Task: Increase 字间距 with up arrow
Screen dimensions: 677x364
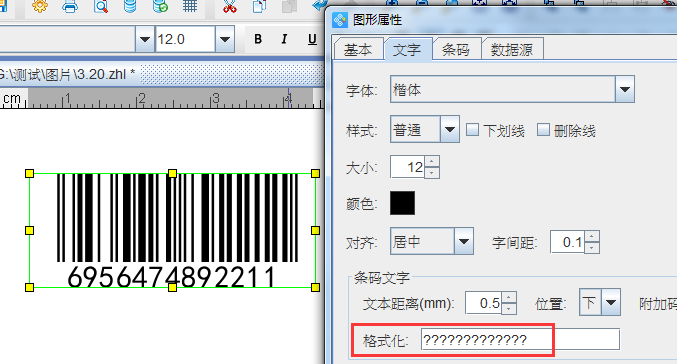Action: pos(592,236)
